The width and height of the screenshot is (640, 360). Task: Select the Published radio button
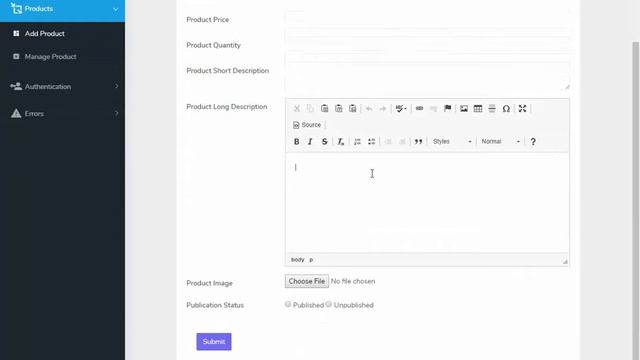click(x=288, y=304)
